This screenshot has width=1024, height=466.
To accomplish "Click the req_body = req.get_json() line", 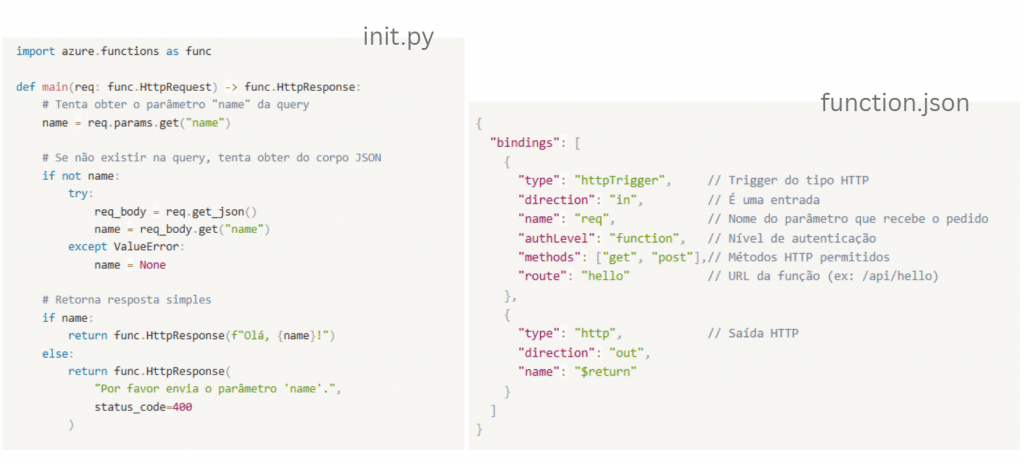I will (175, 211).
